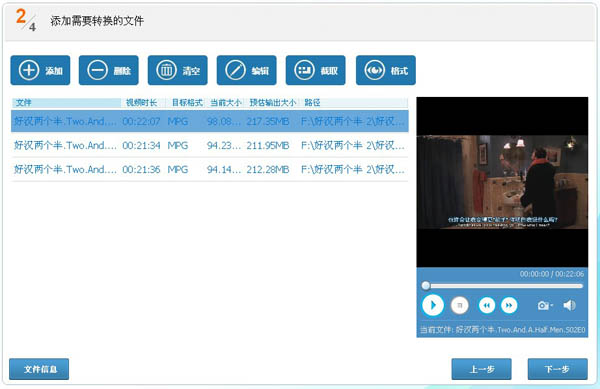This screenshot has width=600, height=389.
Task: Rewind the preview video
Action: coord(487,305)
